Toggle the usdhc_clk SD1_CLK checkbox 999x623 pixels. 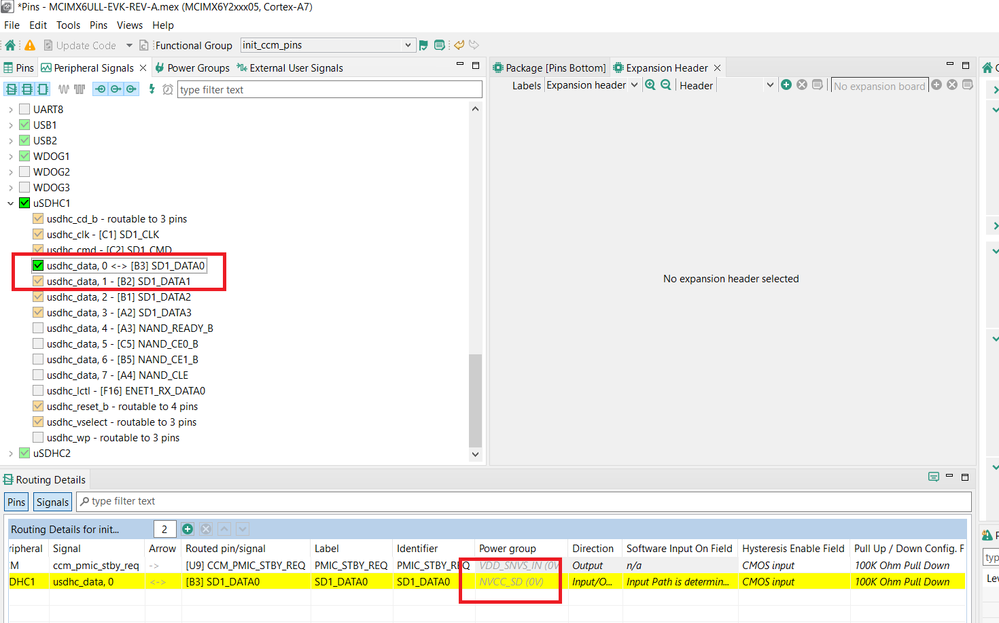click(38, 234)
